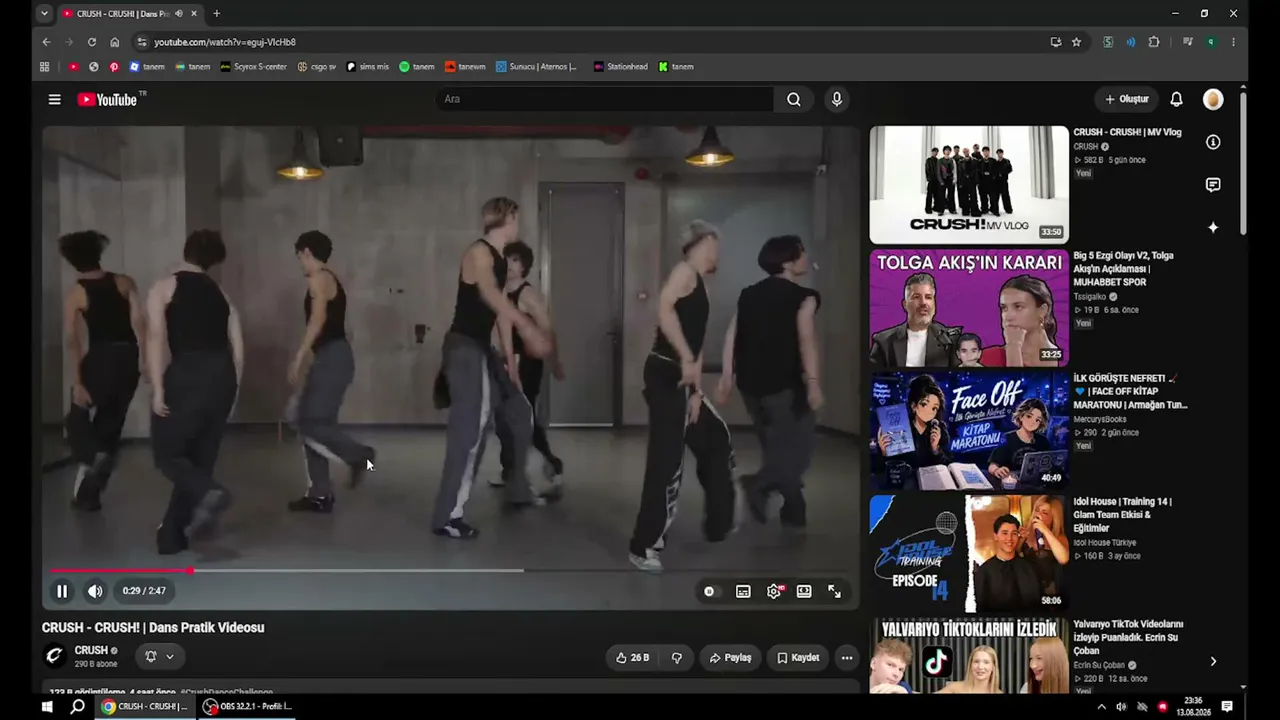Mute the tab via the speaker icon
This screenshot has width=1280, height=720.
pyautogui.click(x=178, y=13)
